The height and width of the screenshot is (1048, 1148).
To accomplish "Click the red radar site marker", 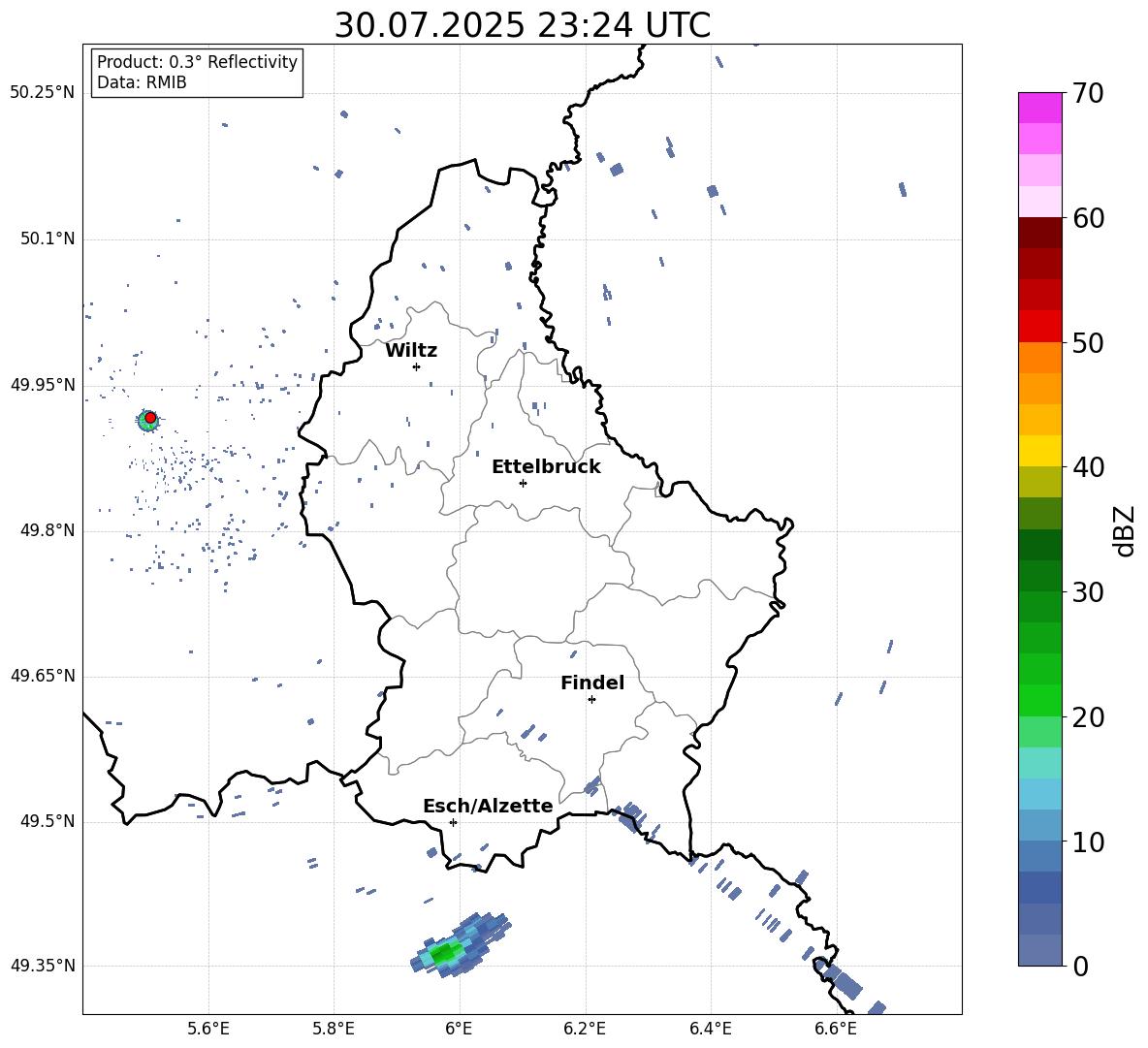I will click(150, 418).
